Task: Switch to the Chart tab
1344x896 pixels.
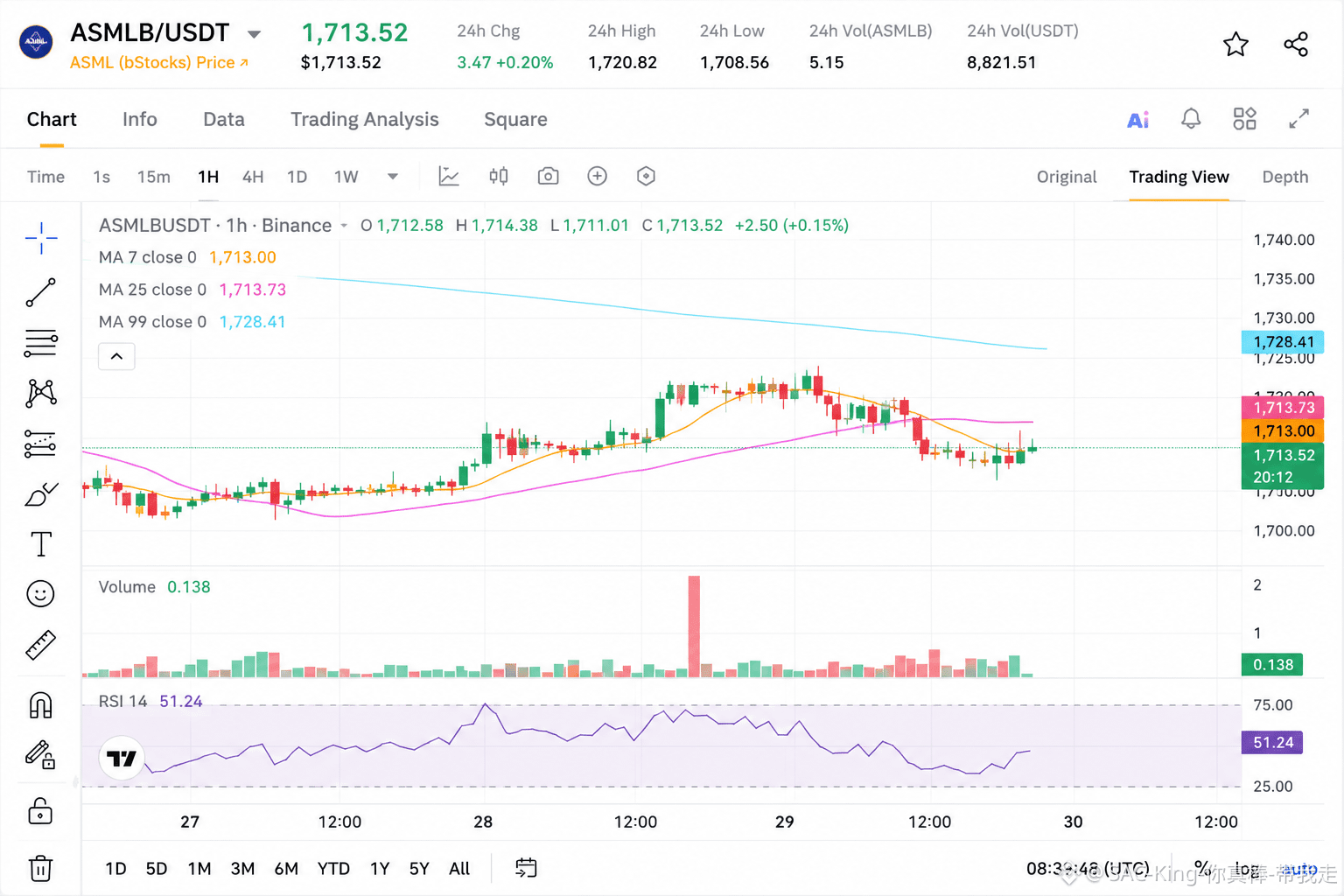Action: tap(52, 120)
